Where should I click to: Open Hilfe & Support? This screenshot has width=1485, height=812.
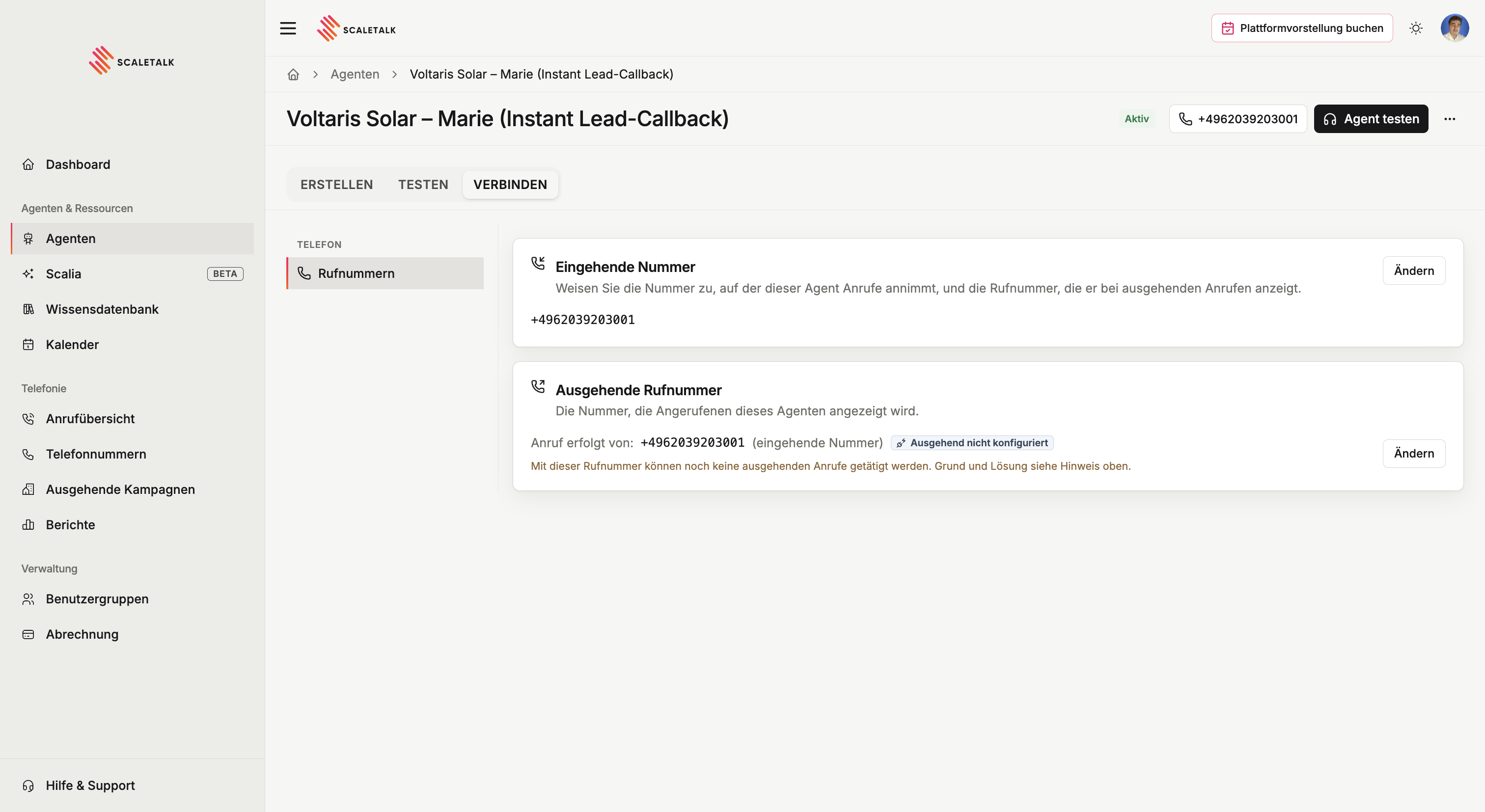(133, 785)
